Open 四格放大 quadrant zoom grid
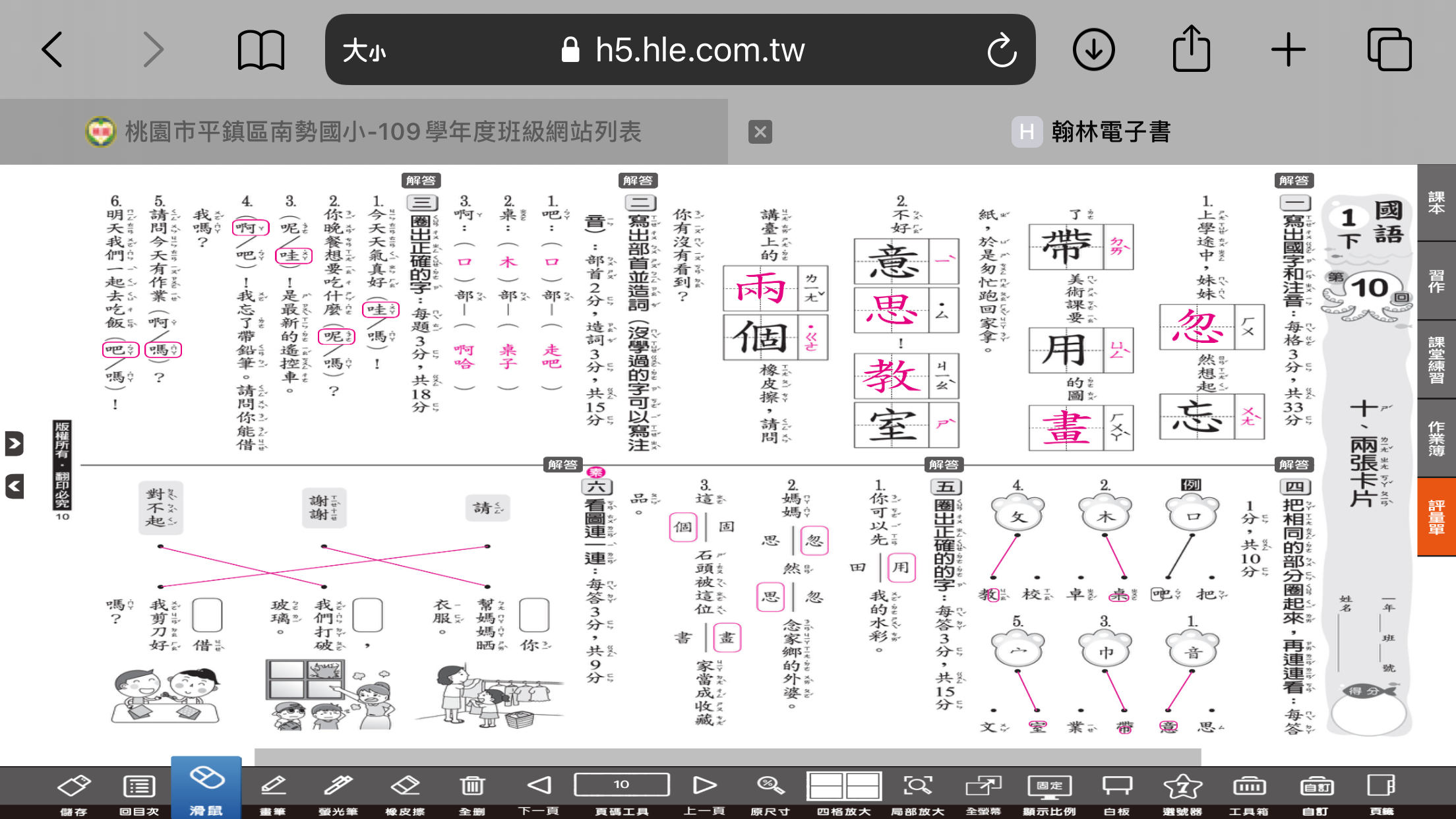 844,793
